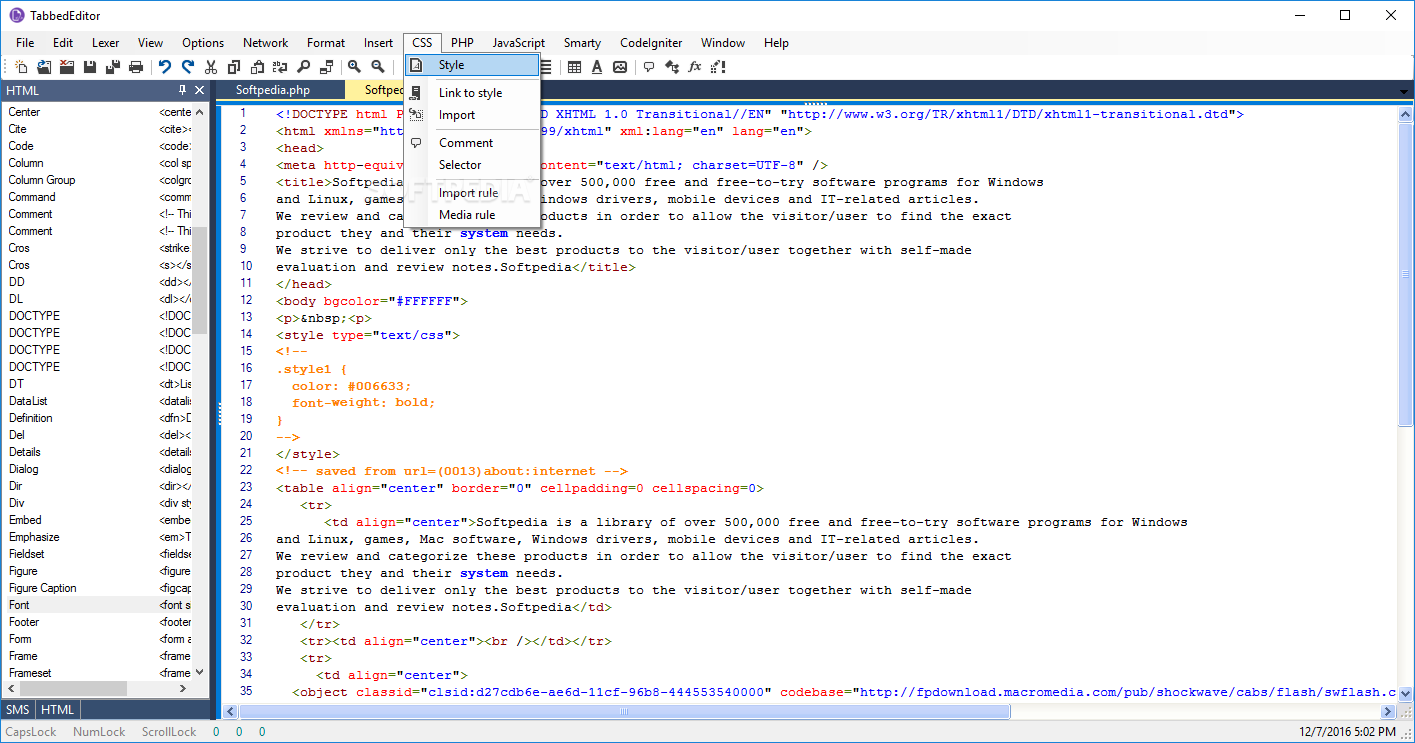
Task: Open the Smarty menu
Action: tap(582, 43)
